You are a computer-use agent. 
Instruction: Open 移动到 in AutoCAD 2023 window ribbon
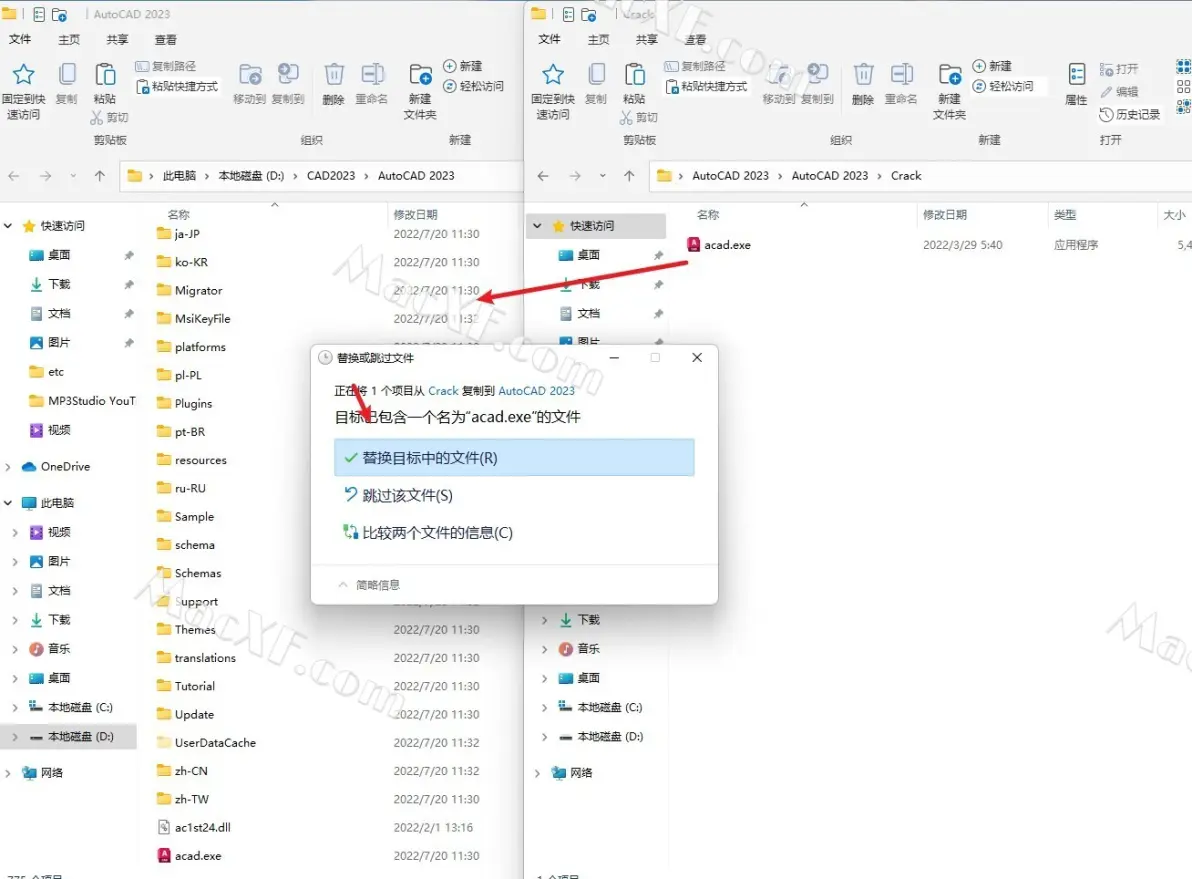249,83
